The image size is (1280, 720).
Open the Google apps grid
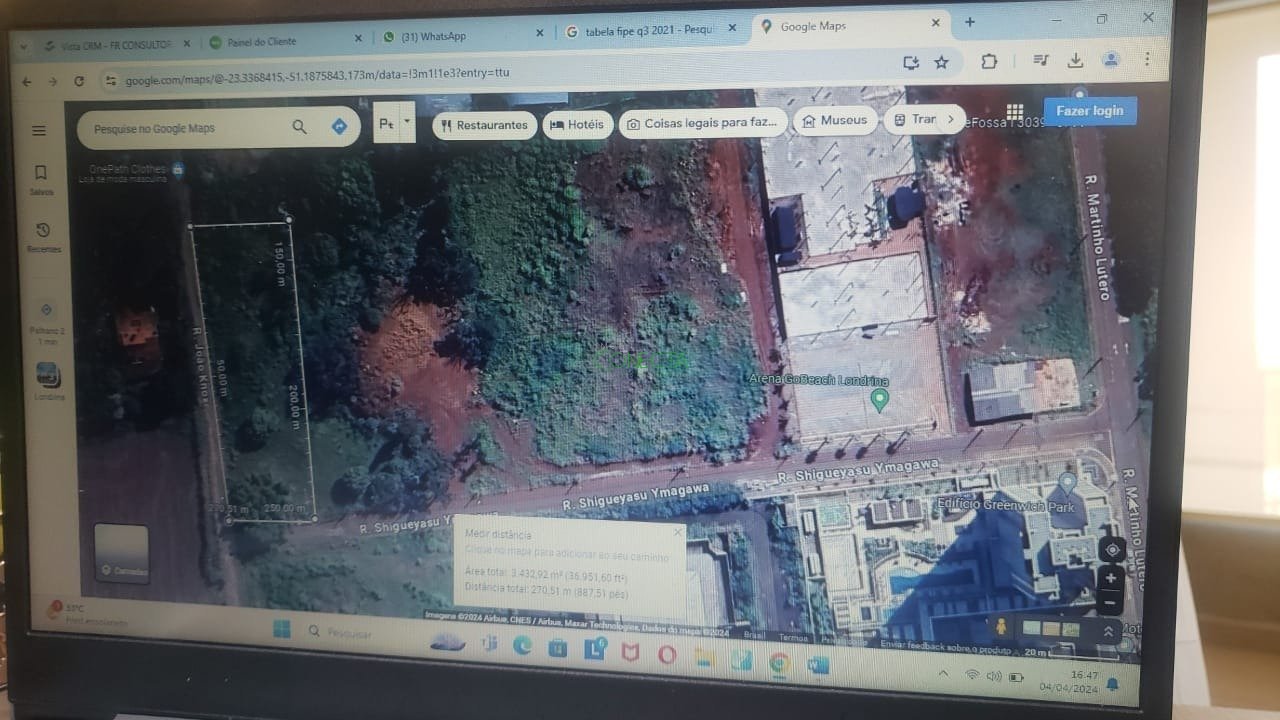tap(1015, 111)
